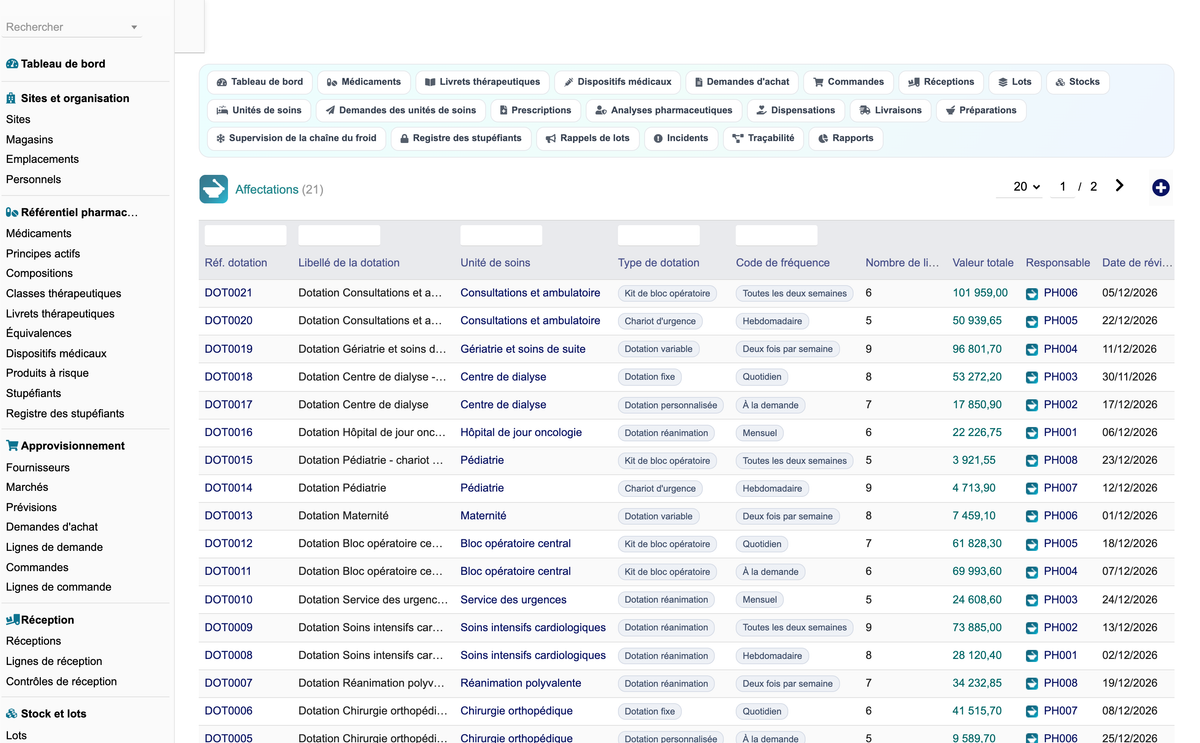The image size is (1200, 743).
Task: Open the Réceptions toolbar button
Action: pos(941,82)
